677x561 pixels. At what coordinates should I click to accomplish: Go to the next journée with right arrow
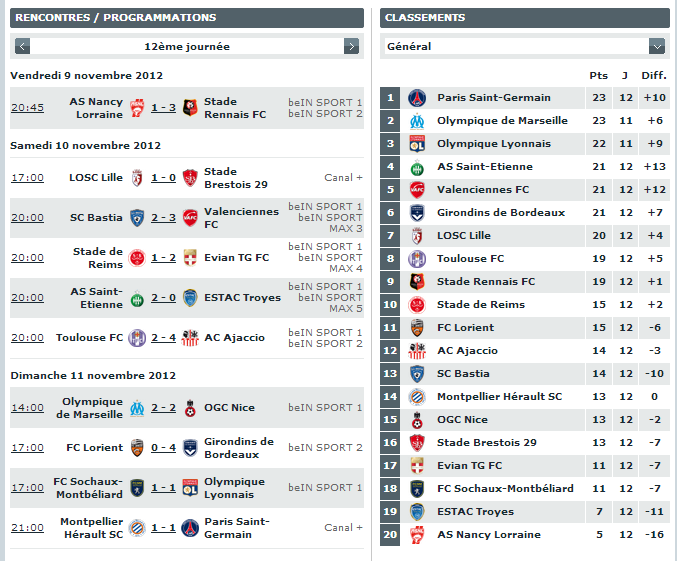coord(351,46)
